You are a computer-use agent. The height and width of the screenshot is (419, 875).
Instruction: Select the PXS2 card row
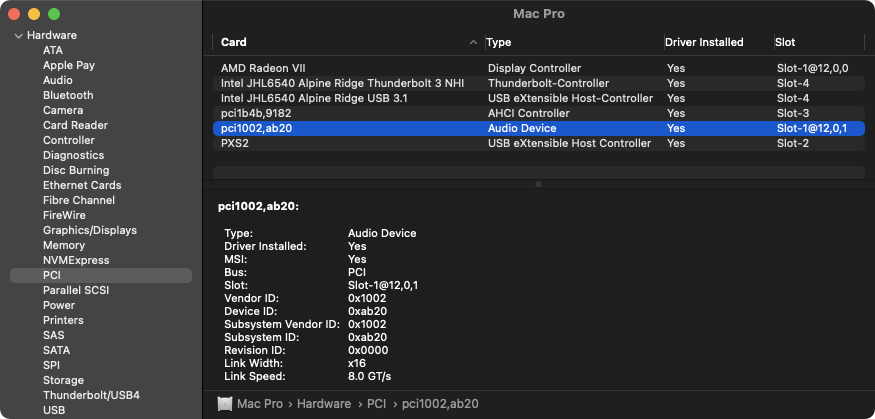click(x=539, y=144)
